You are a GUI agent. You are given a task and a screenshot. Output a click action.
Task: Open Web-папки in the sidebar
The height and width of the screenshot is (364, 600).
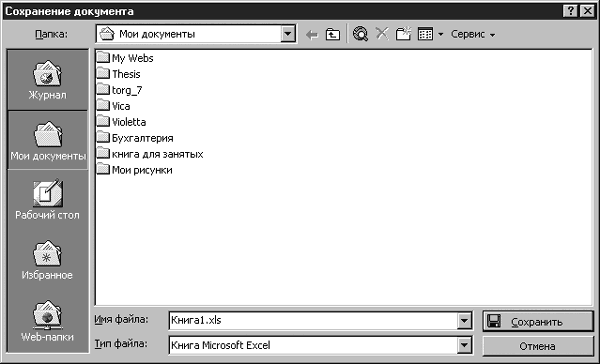tap(47, 321)
